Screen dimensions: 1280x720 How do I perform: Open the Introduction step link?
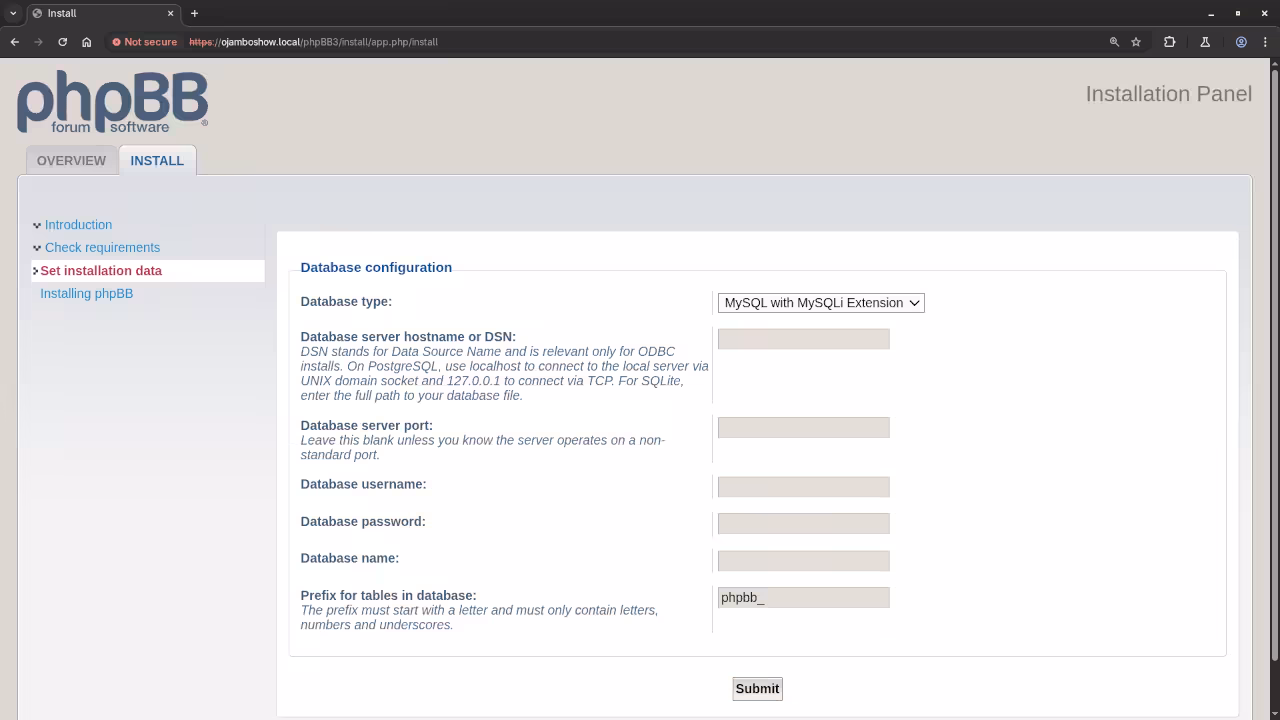coord(78,225)
